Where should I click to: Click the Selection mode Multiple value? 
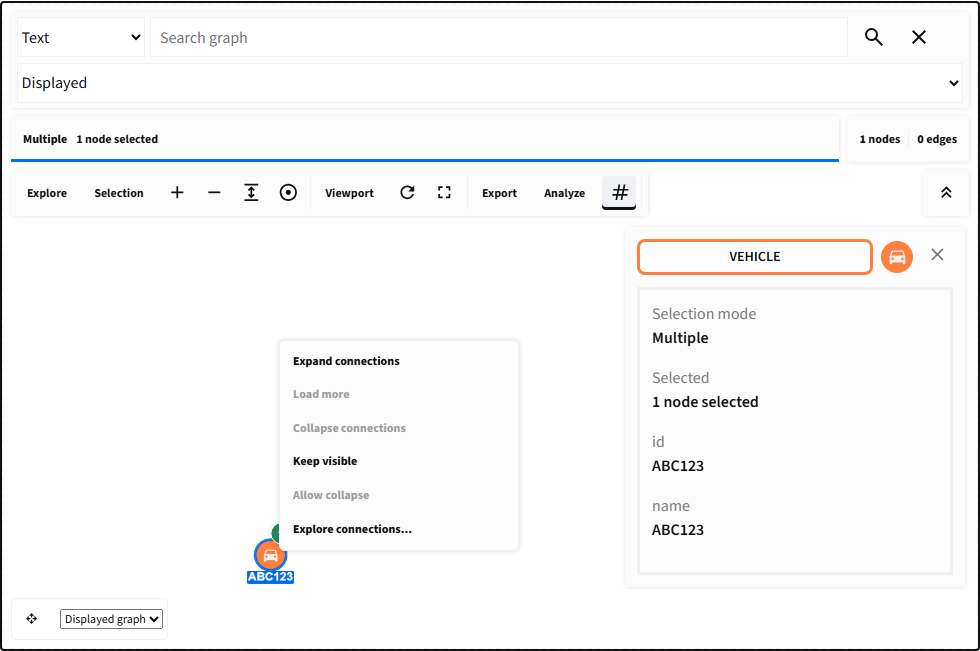pos(680,338)
